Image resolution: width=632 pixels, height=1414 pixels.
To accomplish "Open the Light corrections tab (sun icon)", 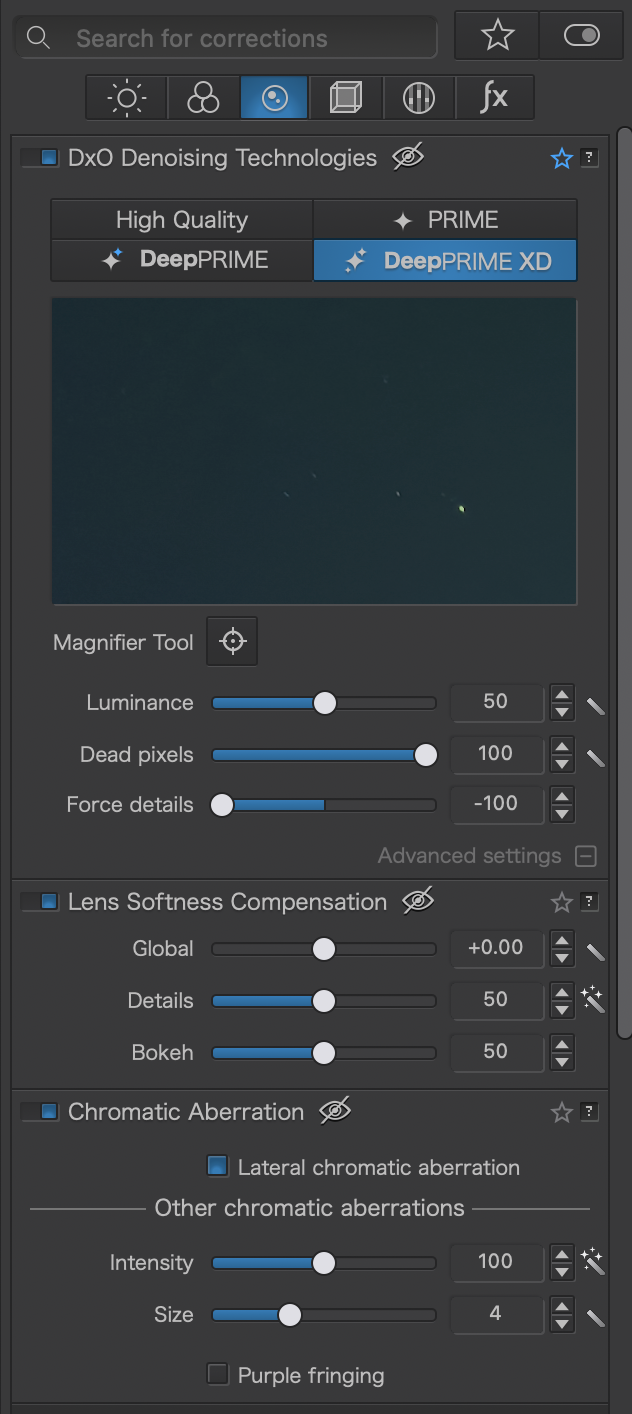I will (x=127, y=98).
